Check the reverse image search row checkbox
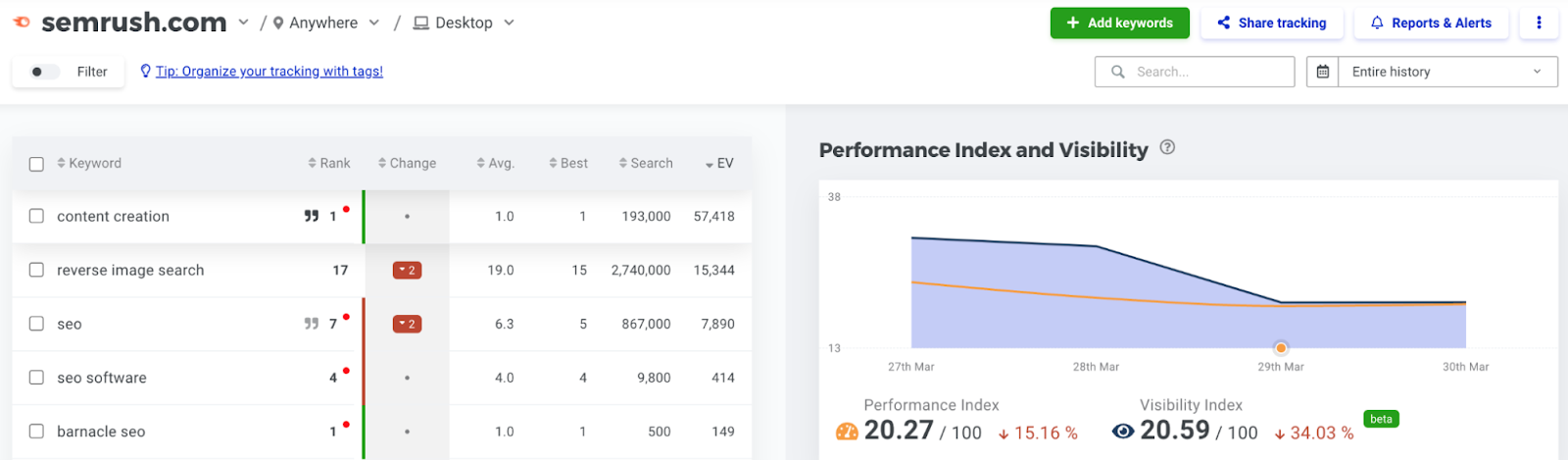 pyautogui.click(x=36, y=270)
